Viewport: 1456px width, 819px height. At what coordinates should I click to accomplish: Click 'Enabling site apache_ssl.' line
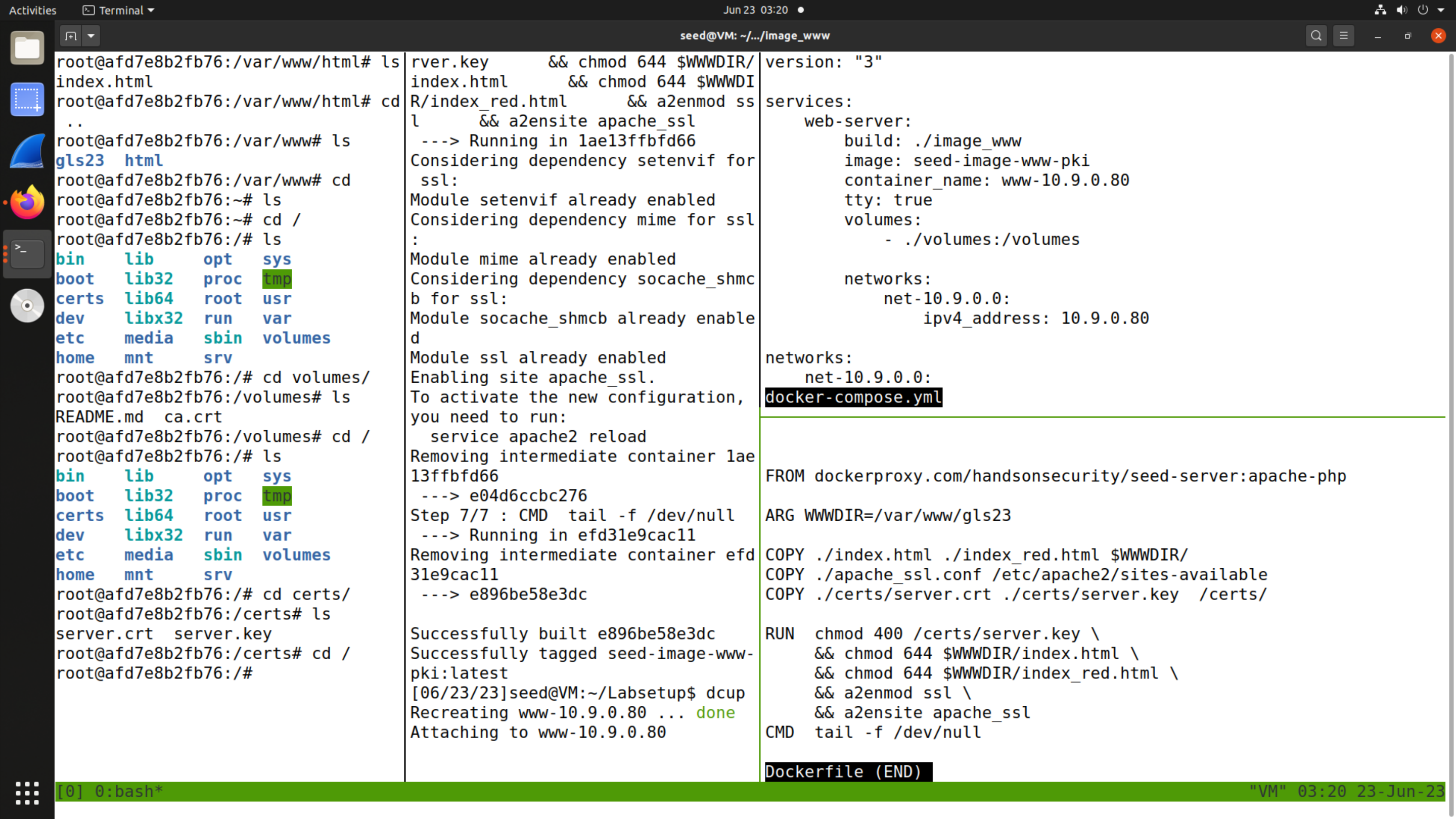click(532, 377)
